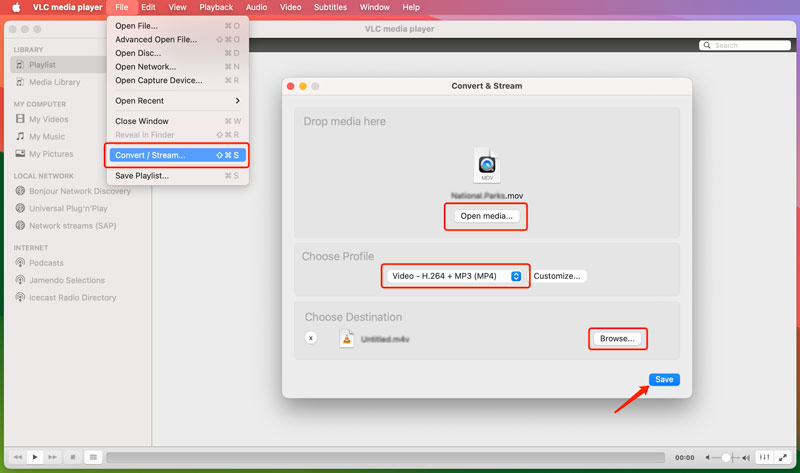Choose Save Playlist... menu entry
Viewport: 800px width, 473px height.
[177, 176]
